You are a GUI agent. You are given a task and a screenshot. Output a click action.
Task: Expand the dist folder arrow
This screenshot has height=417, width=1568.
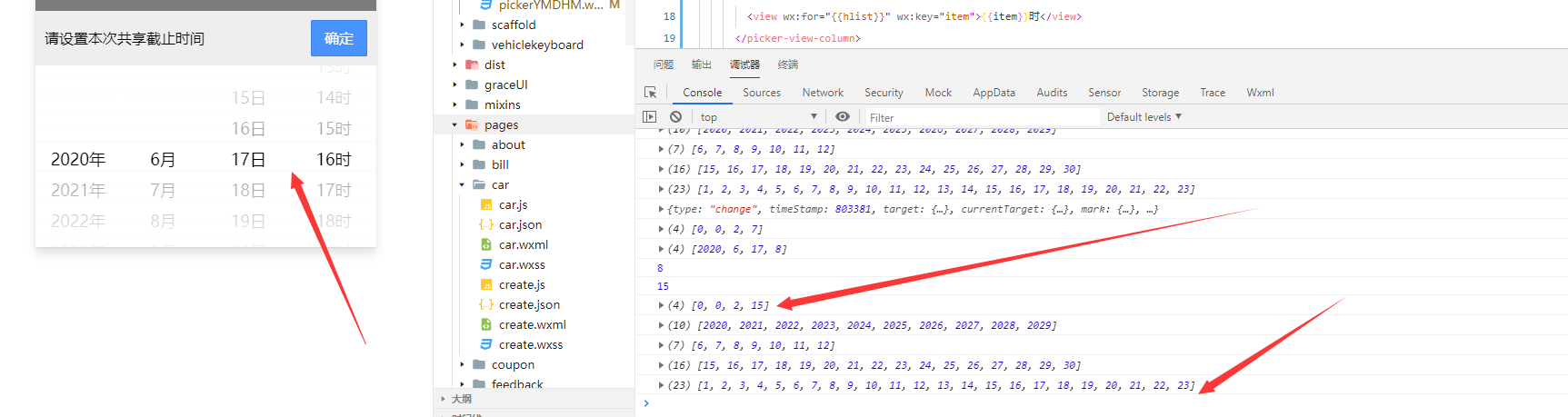coord(455,65)
